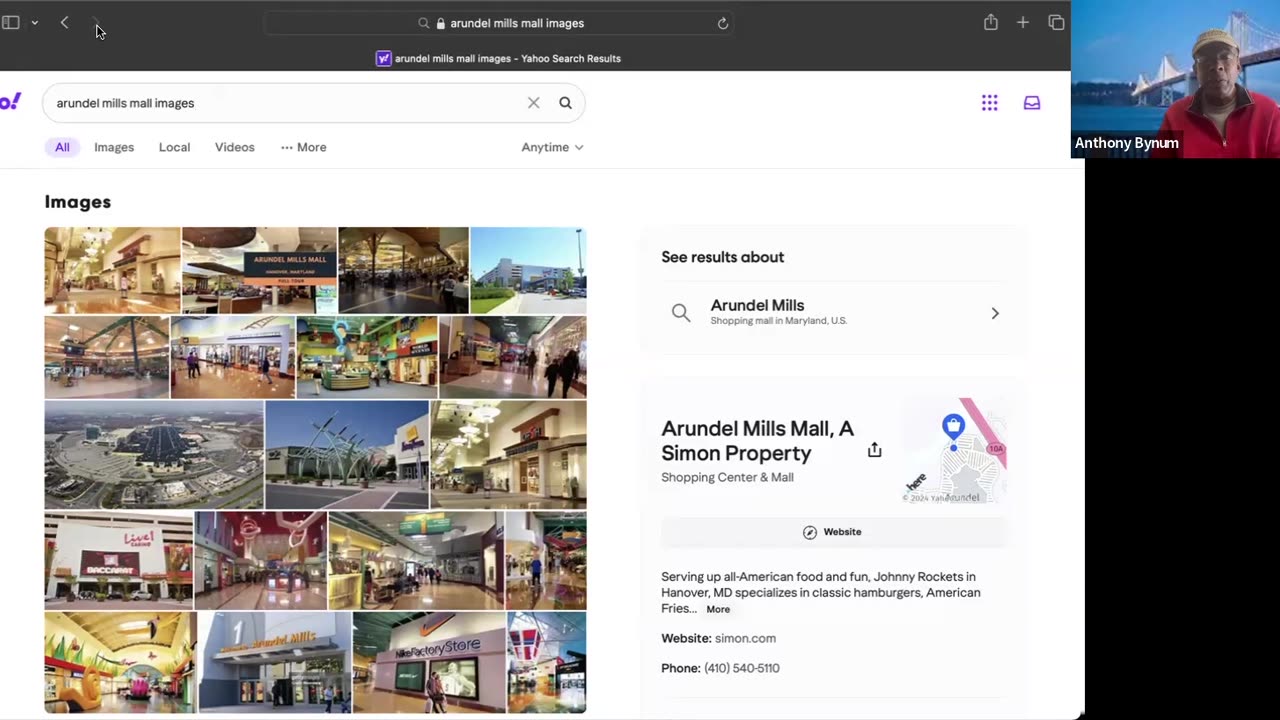Open the Arundel Mills map thumbnail
Viewport: 1280px width, 720px height.
954,451
